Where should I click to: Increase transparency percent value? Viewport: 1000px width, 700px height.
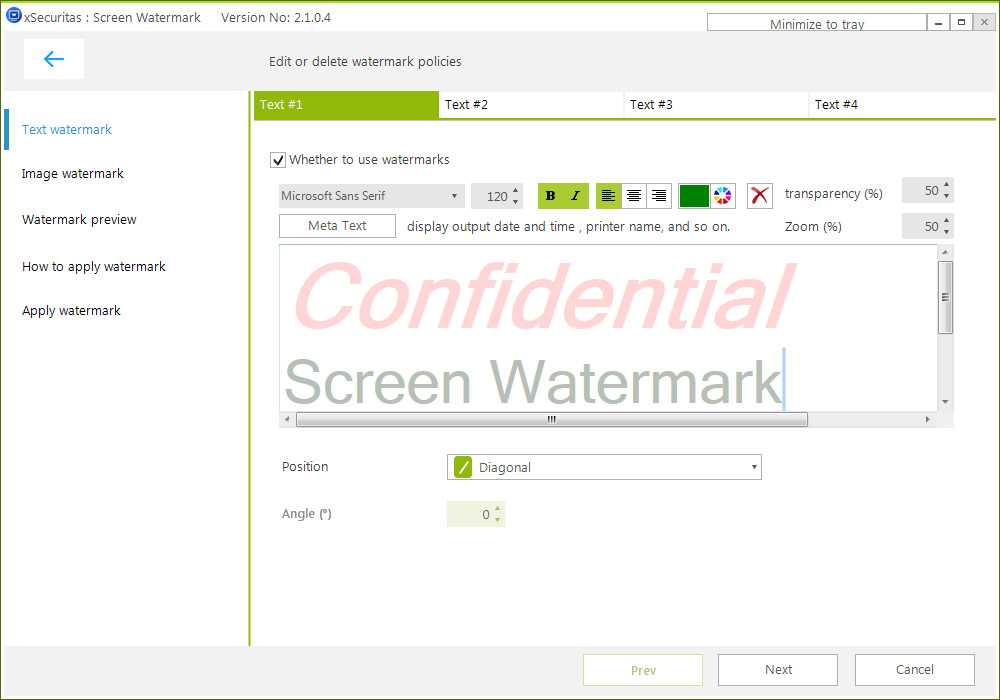coord(946,185)
